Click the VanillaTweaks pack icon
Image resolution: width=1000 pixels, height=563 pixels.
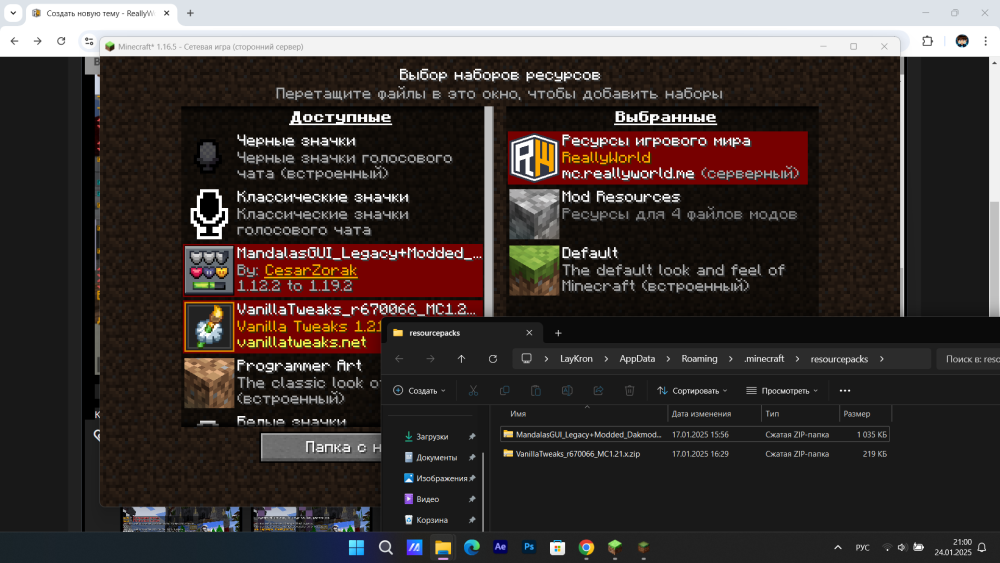pyautogui.click(x=209, y=326)
